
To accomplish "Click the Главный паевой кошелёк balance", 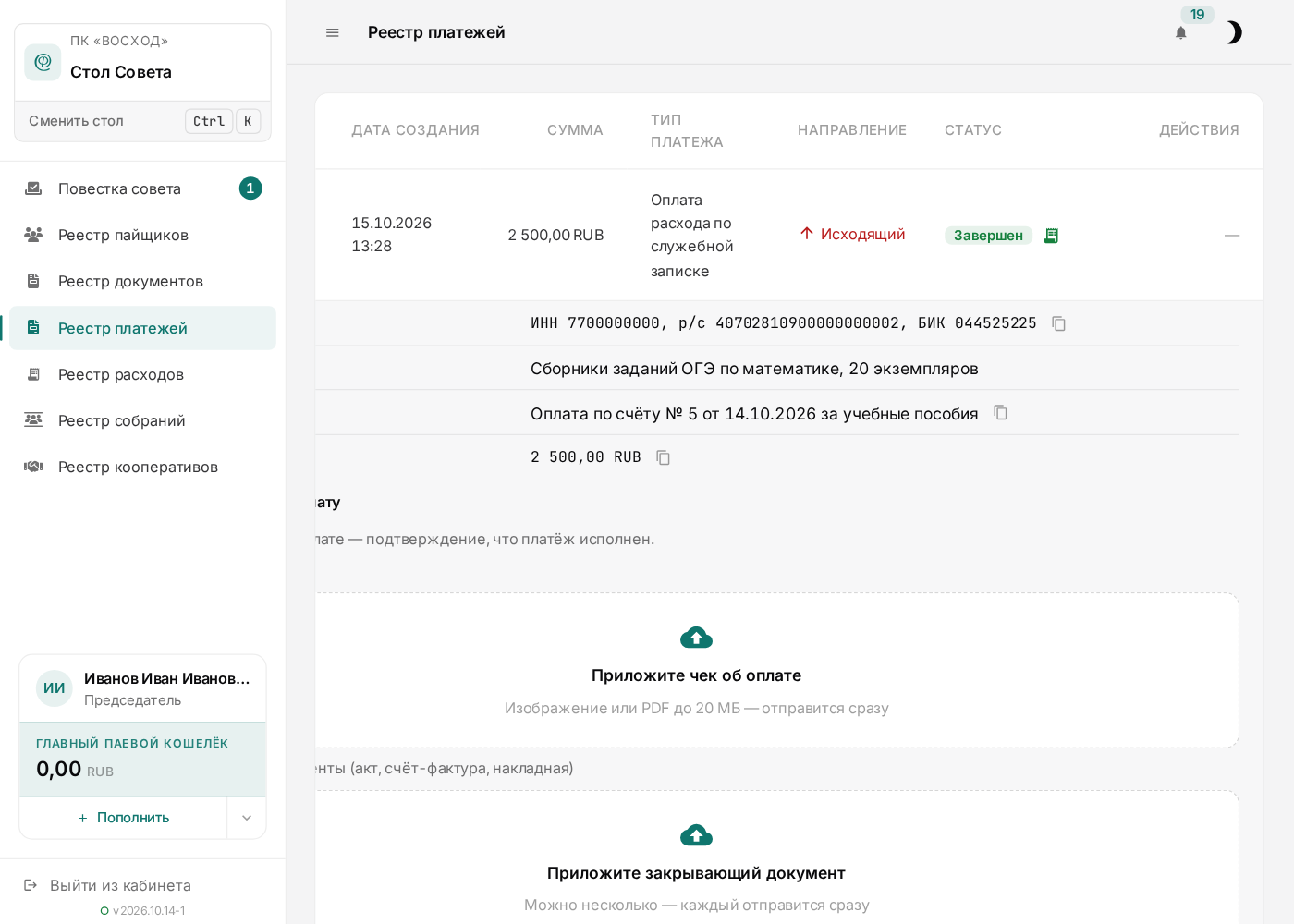I will tap(142, 760).
